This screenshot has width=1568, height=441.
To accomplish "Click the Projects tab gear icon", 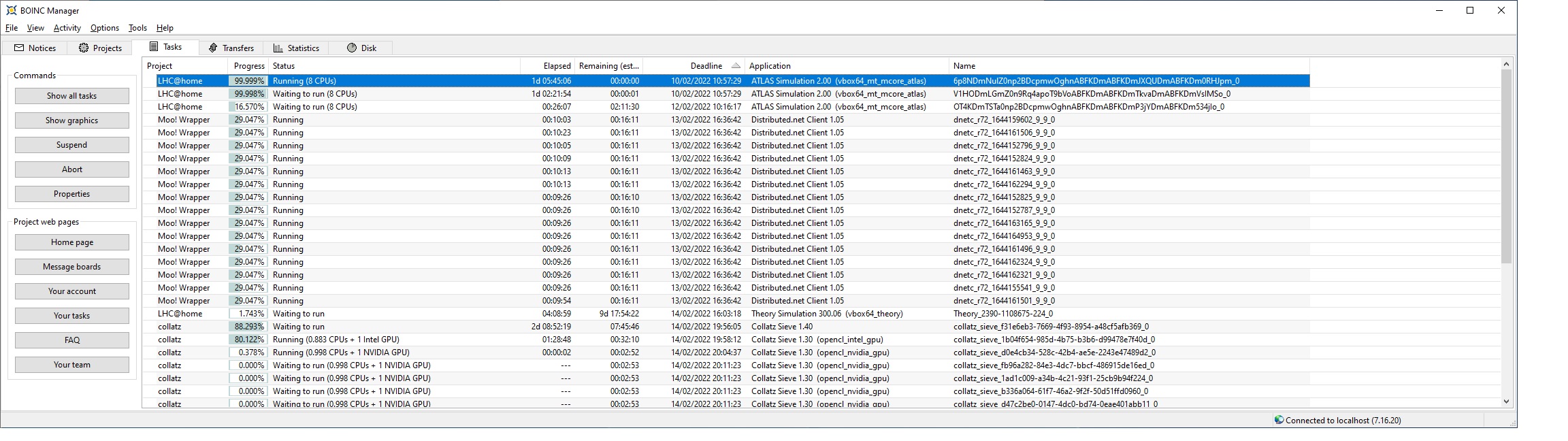I will [84, 48].
